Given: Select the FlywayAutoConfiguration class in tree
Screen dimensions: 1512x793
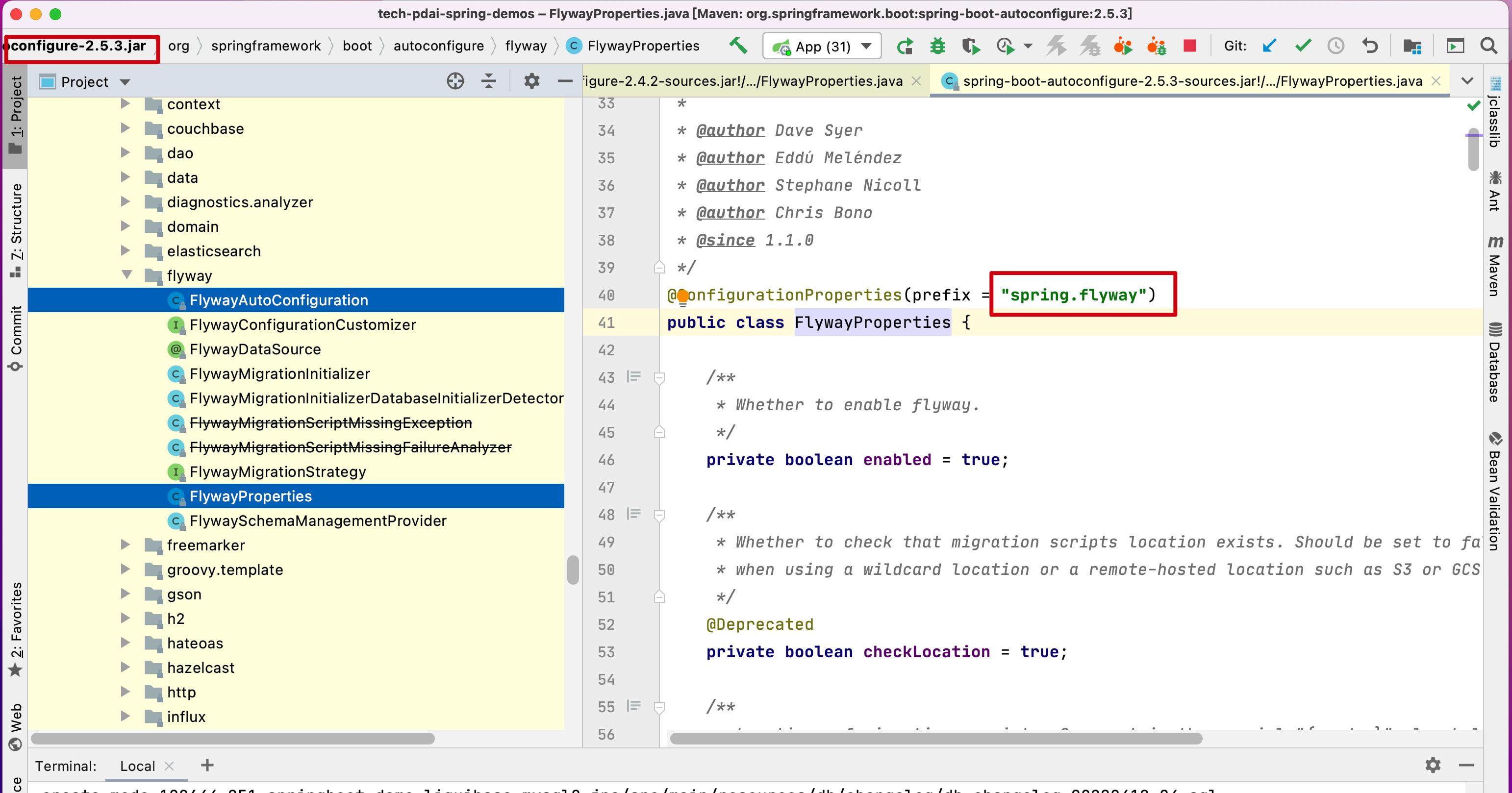Looking at the screenshot, I should point(279,299).
